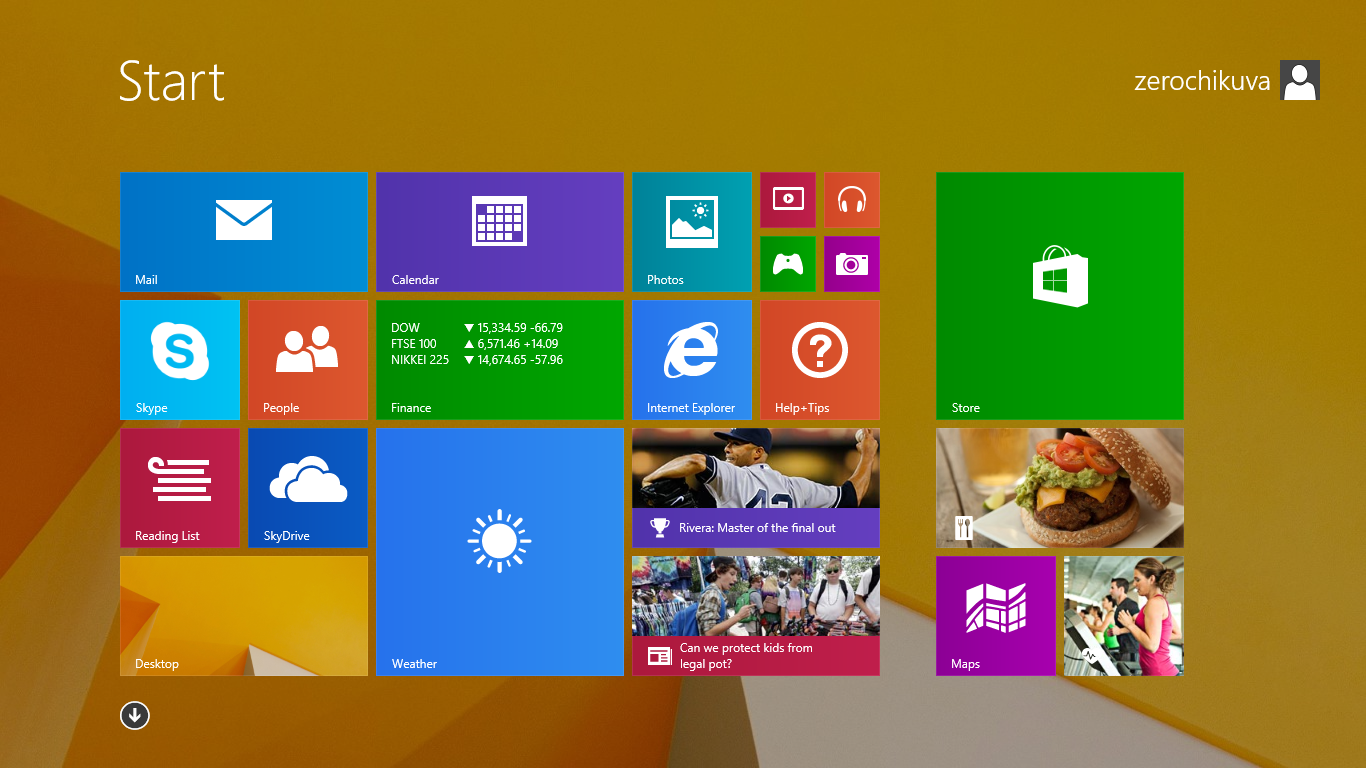This screenshot has height=768, width=1366.
Task: Open the Video app tile
Action: [788, 200]
